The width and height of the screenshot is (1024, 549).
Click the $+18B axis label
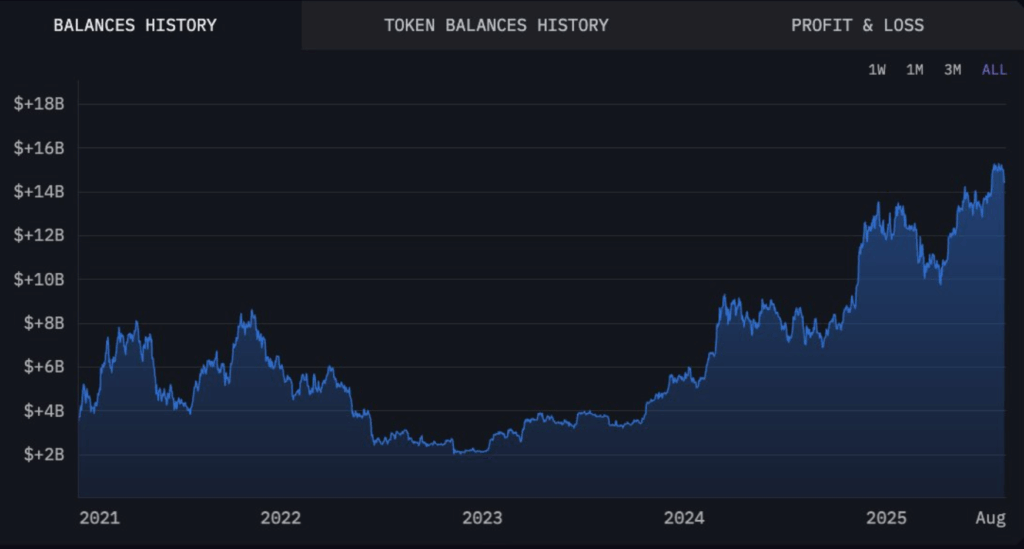[x=39, y=104]
